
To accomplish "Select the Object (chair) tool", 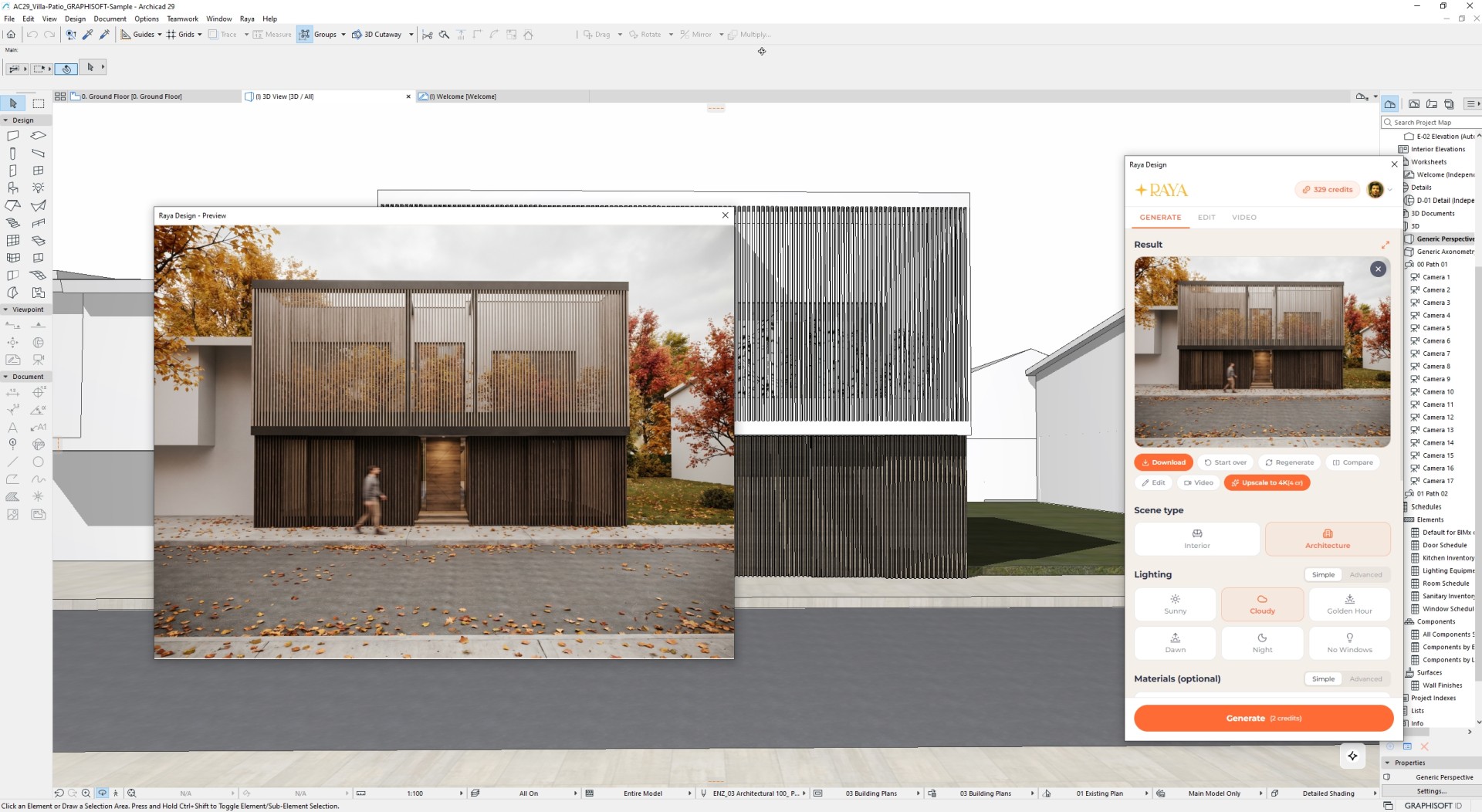I will pyautogui.click(x=13, y=188).
